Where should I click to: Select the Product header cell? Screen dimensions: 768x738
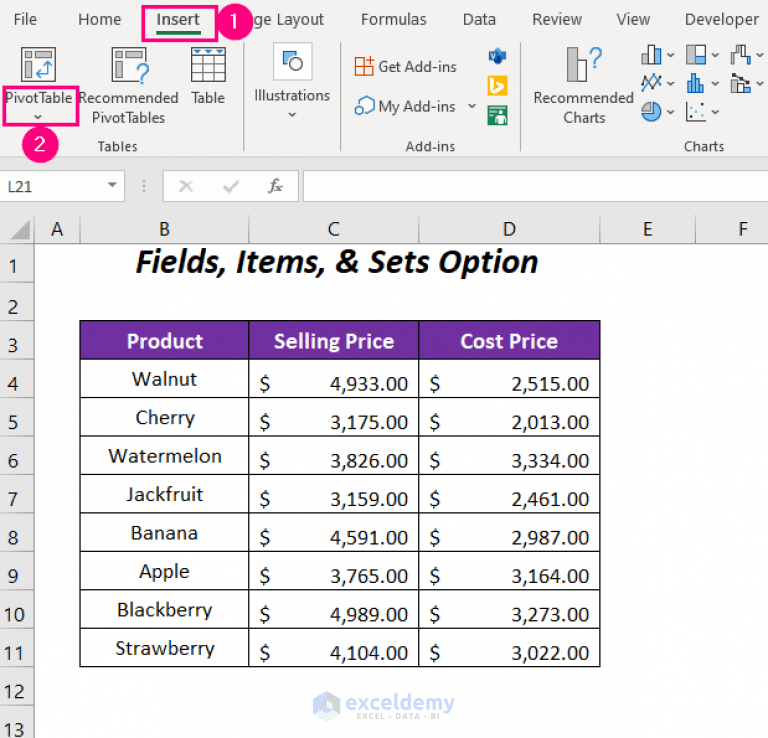[164, 341]
